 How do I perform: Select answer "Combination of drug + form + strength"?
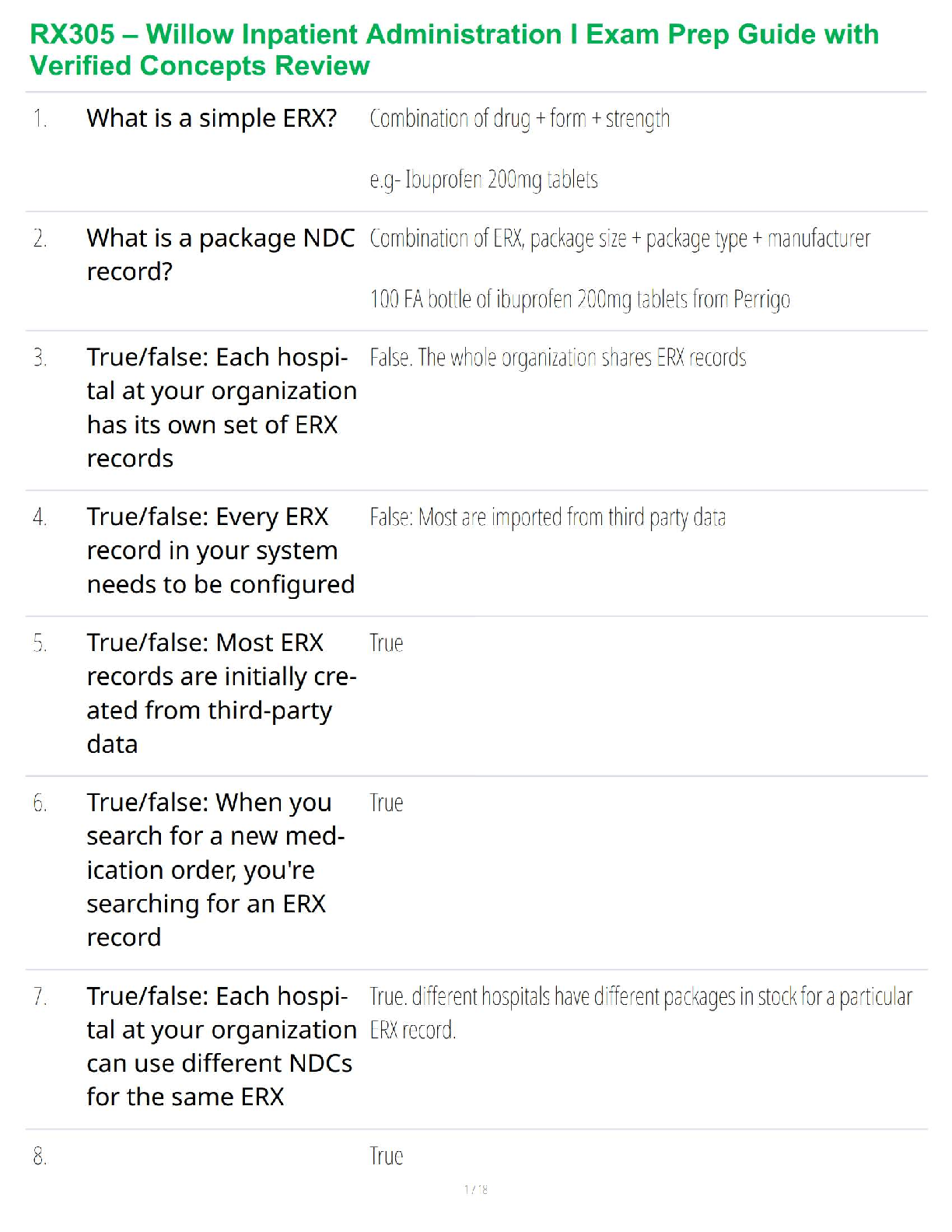coord(520,119)
